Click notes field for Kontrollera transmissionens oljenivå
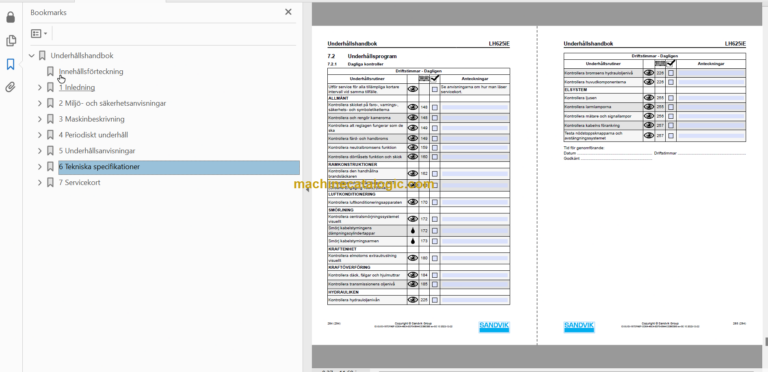The width and height of the screenshot is (768, 372). pyautogui.click(x=475, y=284)
